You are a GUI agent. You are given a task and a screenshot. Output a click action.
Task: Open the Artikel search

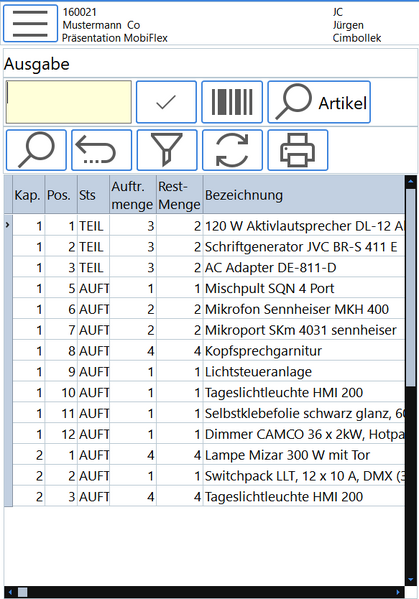[x=319, y=102]
